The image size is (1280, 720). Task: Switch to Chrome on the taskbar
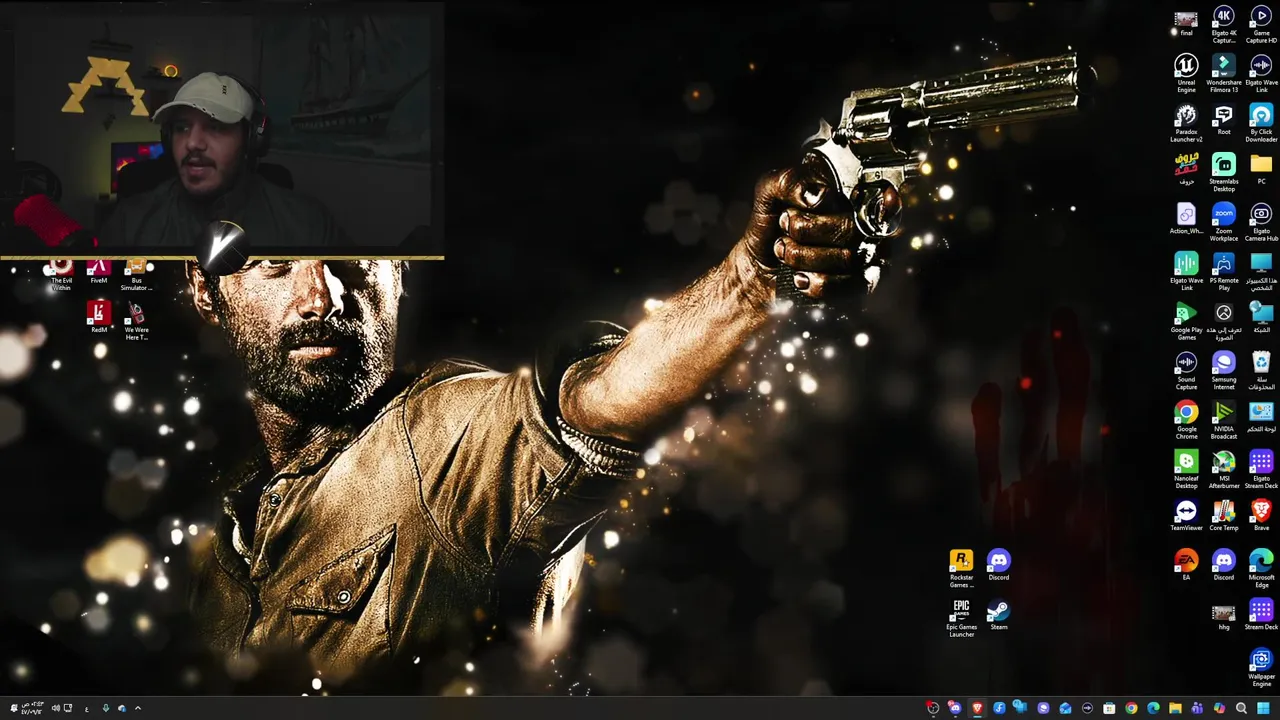pyautogui.click(x=1131, y=708)
